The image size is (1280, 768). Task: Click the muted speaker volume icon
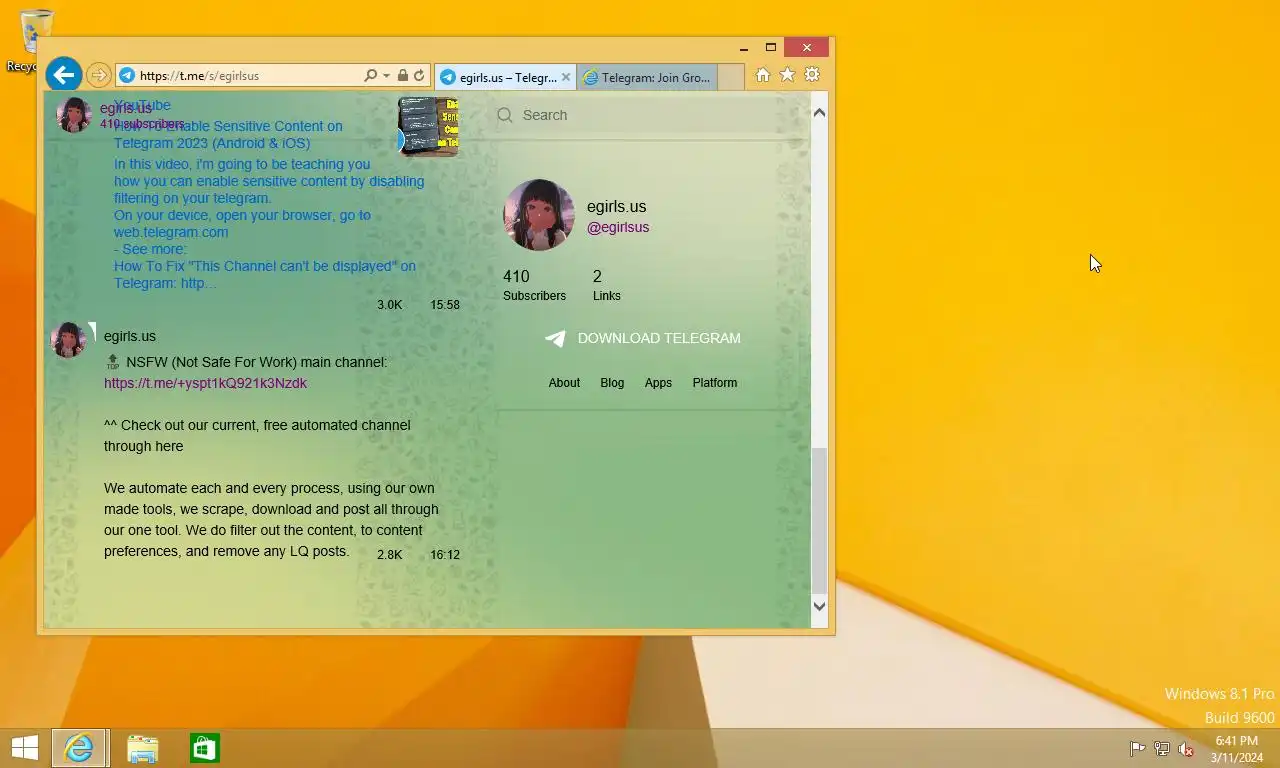[x=1186, y=749]
